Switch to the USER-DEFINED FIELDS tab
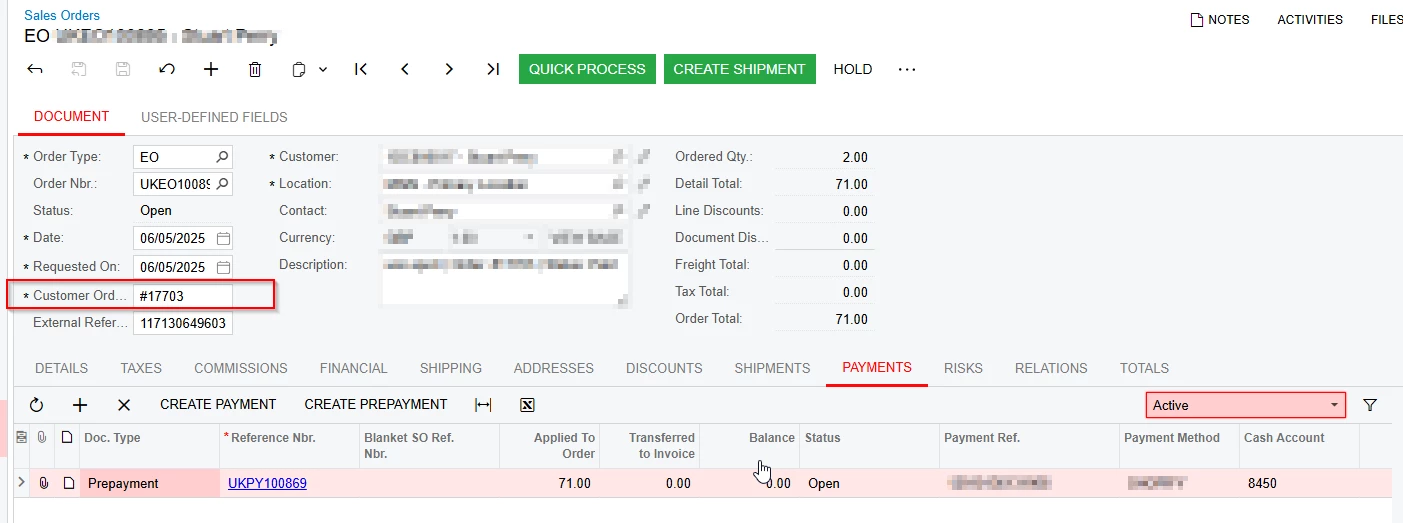Viewport: 1403px width, 523px height. [214, 117]
